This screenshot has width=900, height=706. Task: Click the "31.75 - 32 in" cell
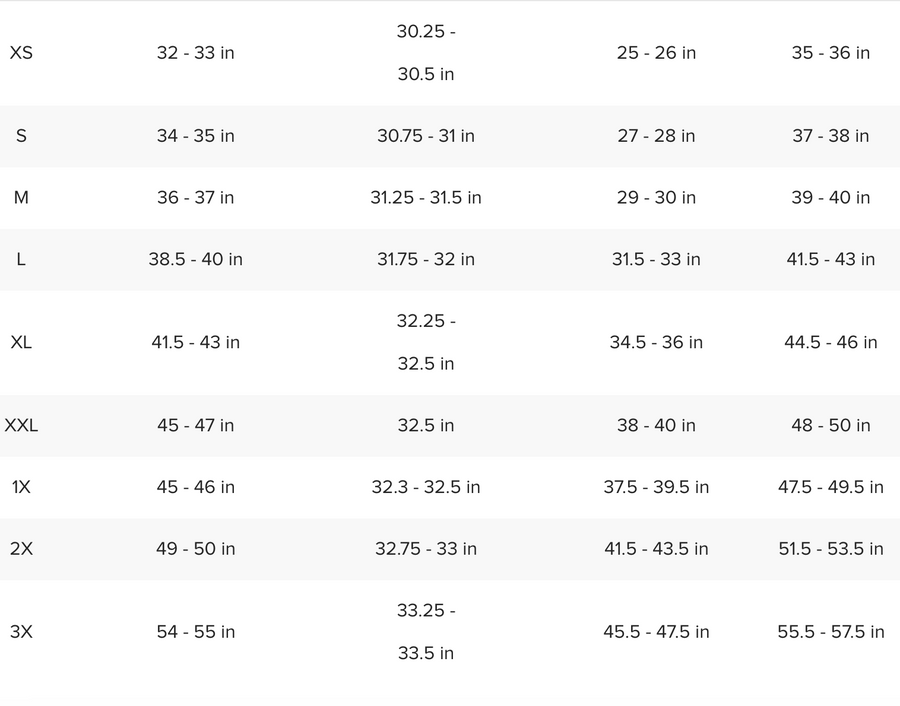(x=426, y=260)
